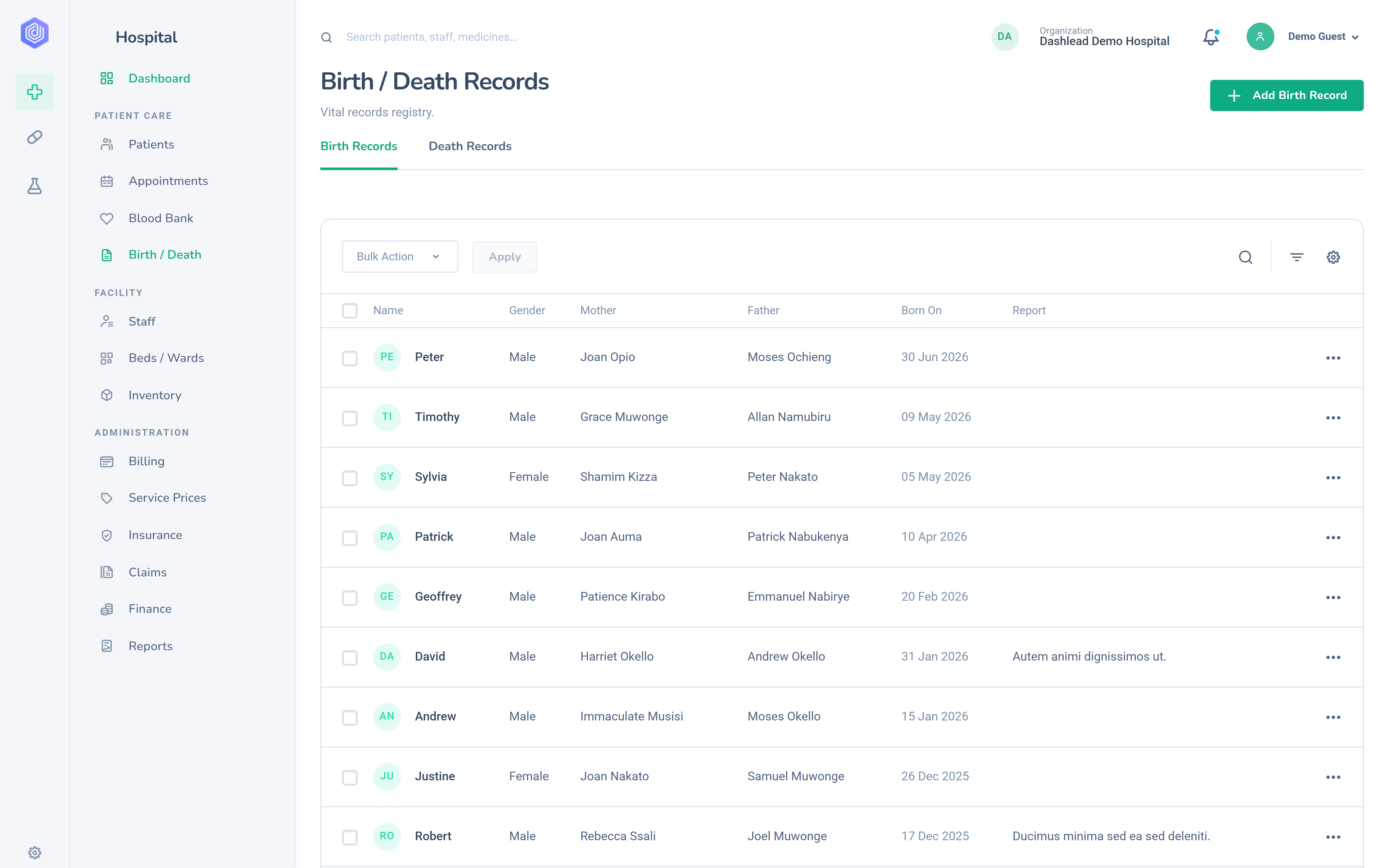Click the Inventory box icon
The height and width of the screenshot is (868, 1389).
pyautogui.click(x=107, y=395)
